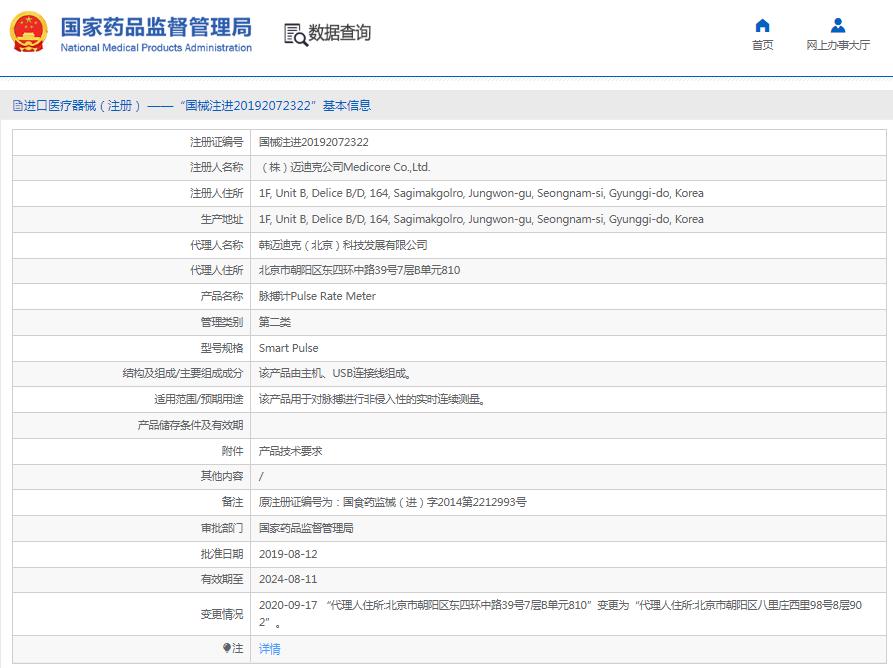Screen dimensions: 893x668
Task: Click the 网上办事大厅 person icon
Action: click(838, 26)
